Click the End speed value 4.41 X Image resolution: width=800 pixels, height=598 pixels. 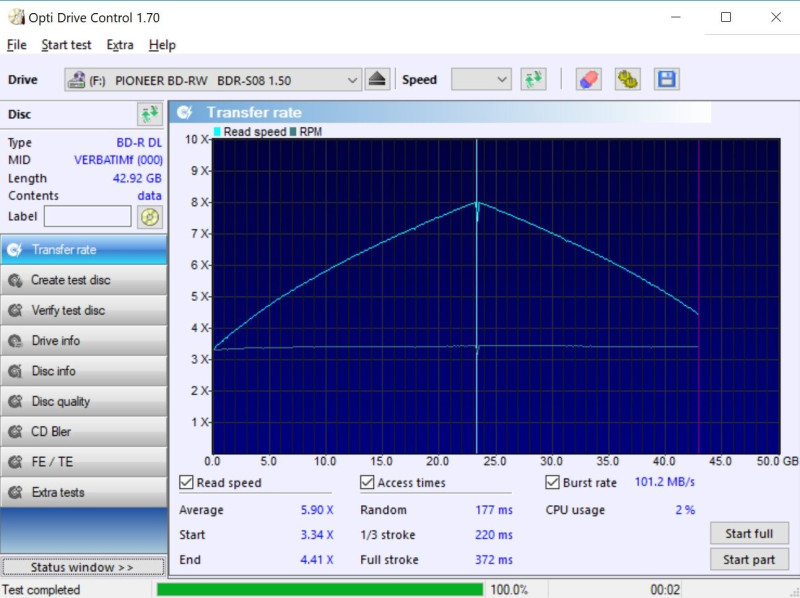pyautogui.click(x=317, y=560)
